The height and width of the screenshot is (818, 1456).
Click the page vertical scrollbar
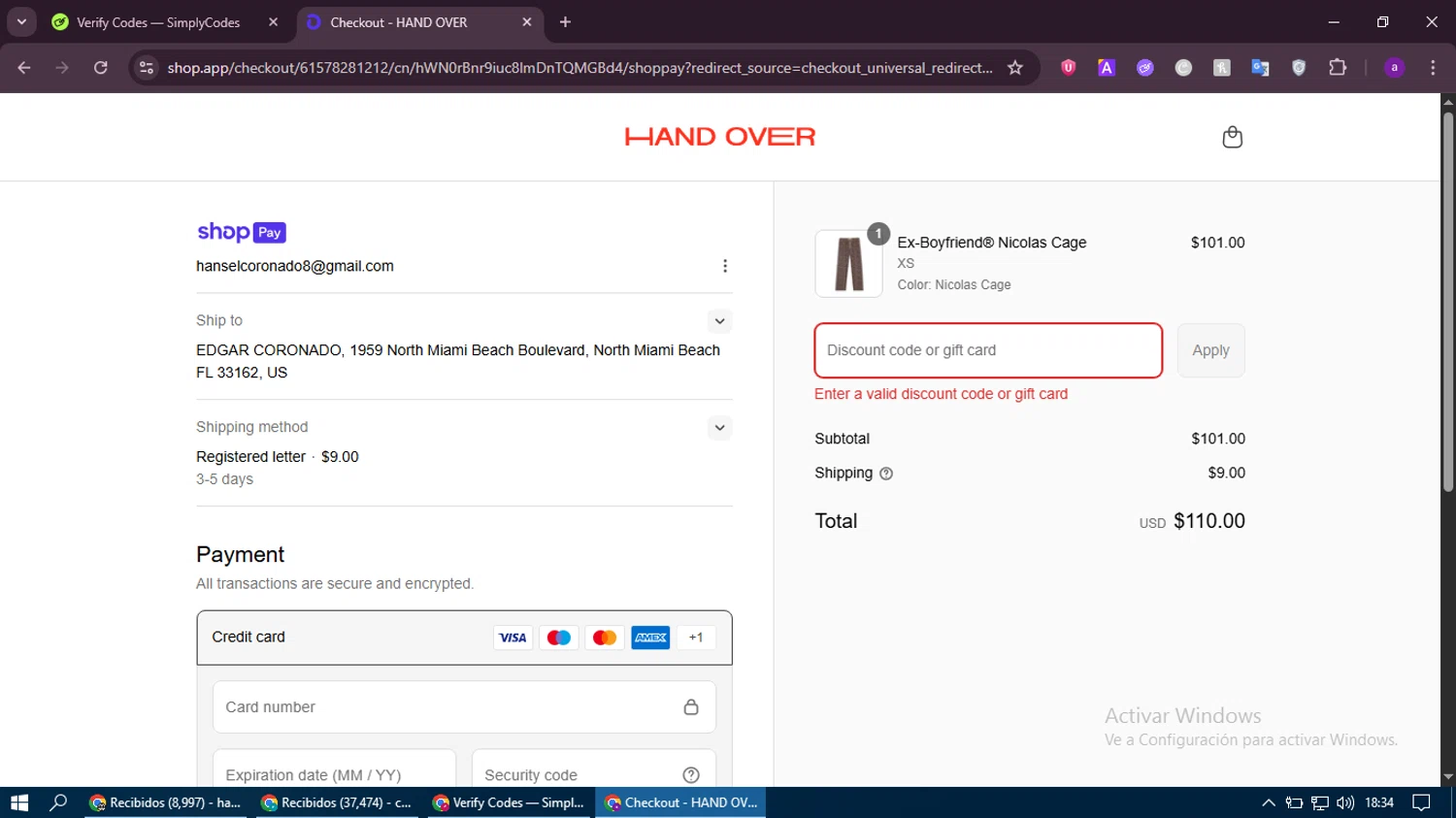coord(1448,301)
